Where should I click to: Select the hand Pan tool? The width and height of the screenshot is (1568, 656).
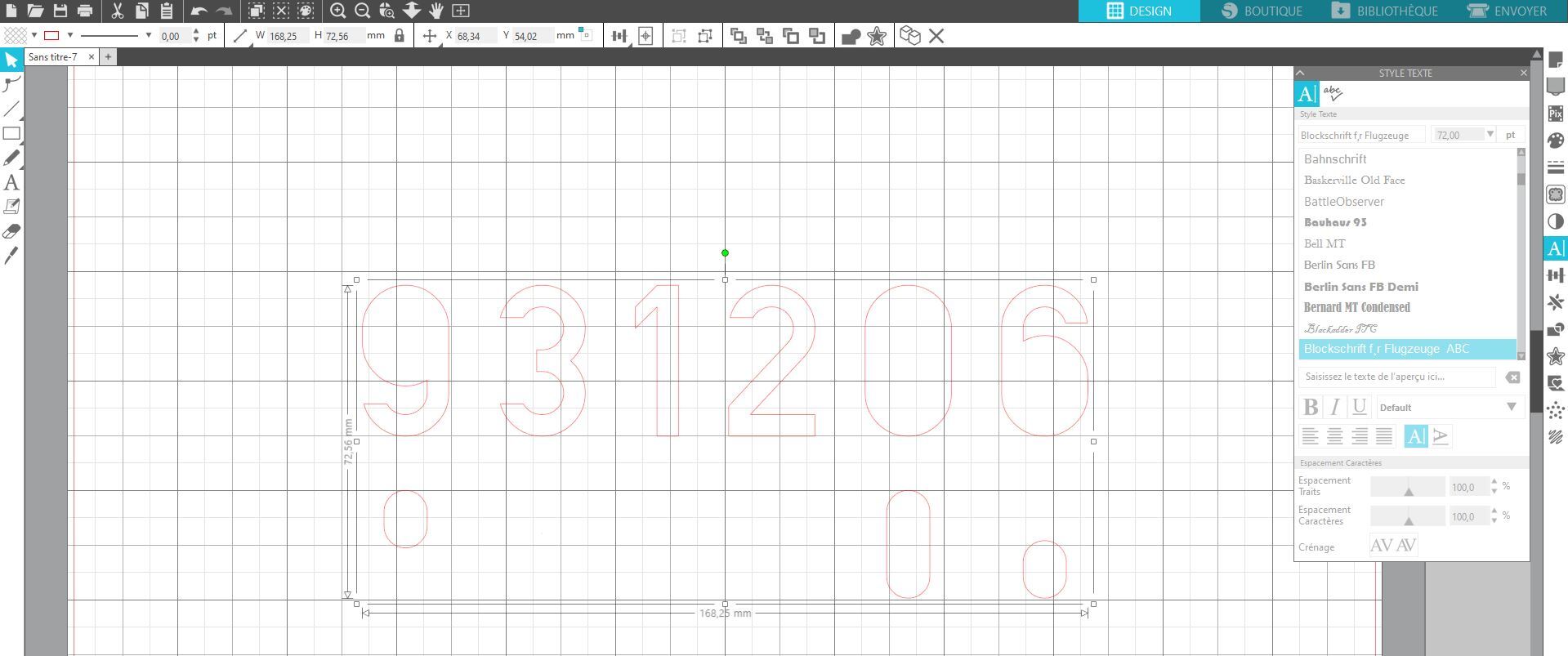click(436, 11)
